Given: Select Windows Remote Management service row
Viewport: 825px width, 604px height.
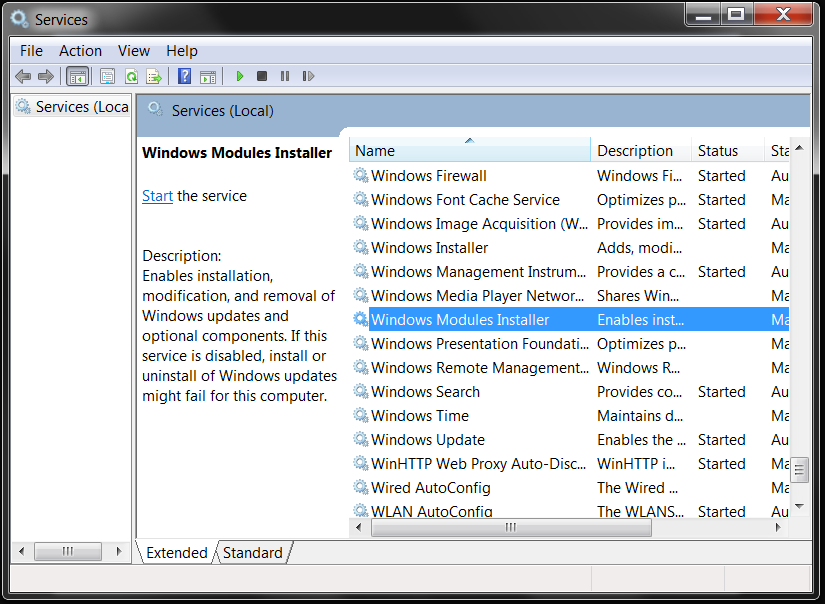Looking at the screenshot, I should (x=569, y=368).
